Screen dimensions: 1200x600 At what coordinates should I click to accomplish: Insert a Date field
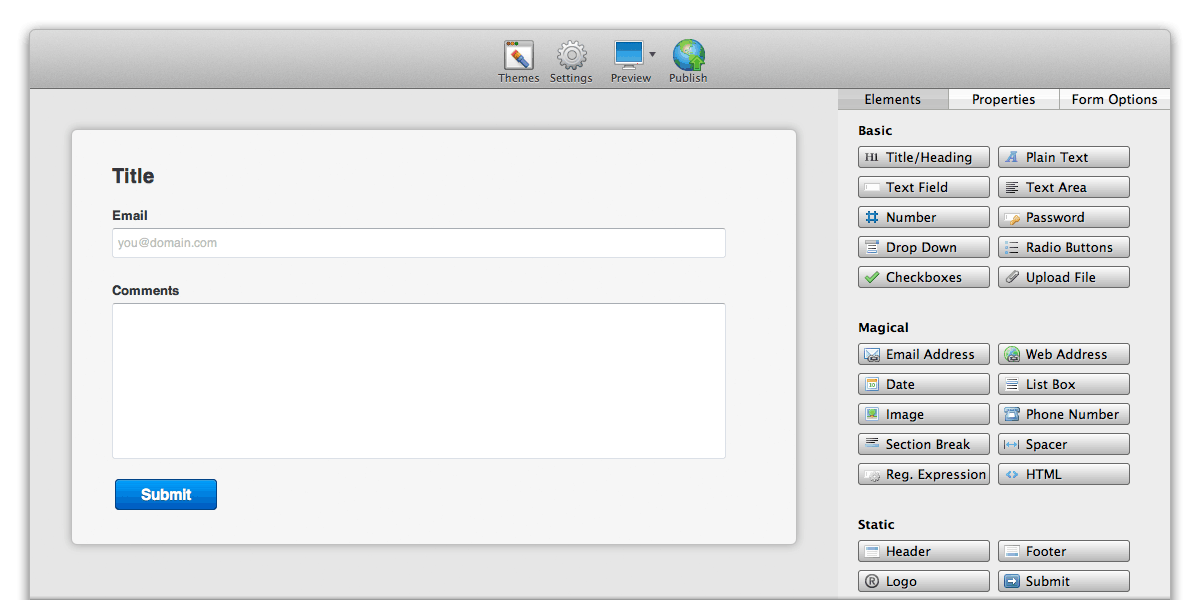click(923, 383)
